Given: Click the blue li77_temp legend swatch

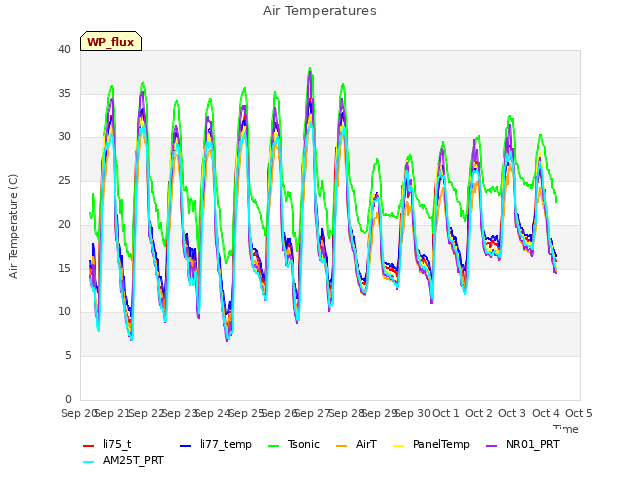Looking at the screenshot, I should 186,445.
